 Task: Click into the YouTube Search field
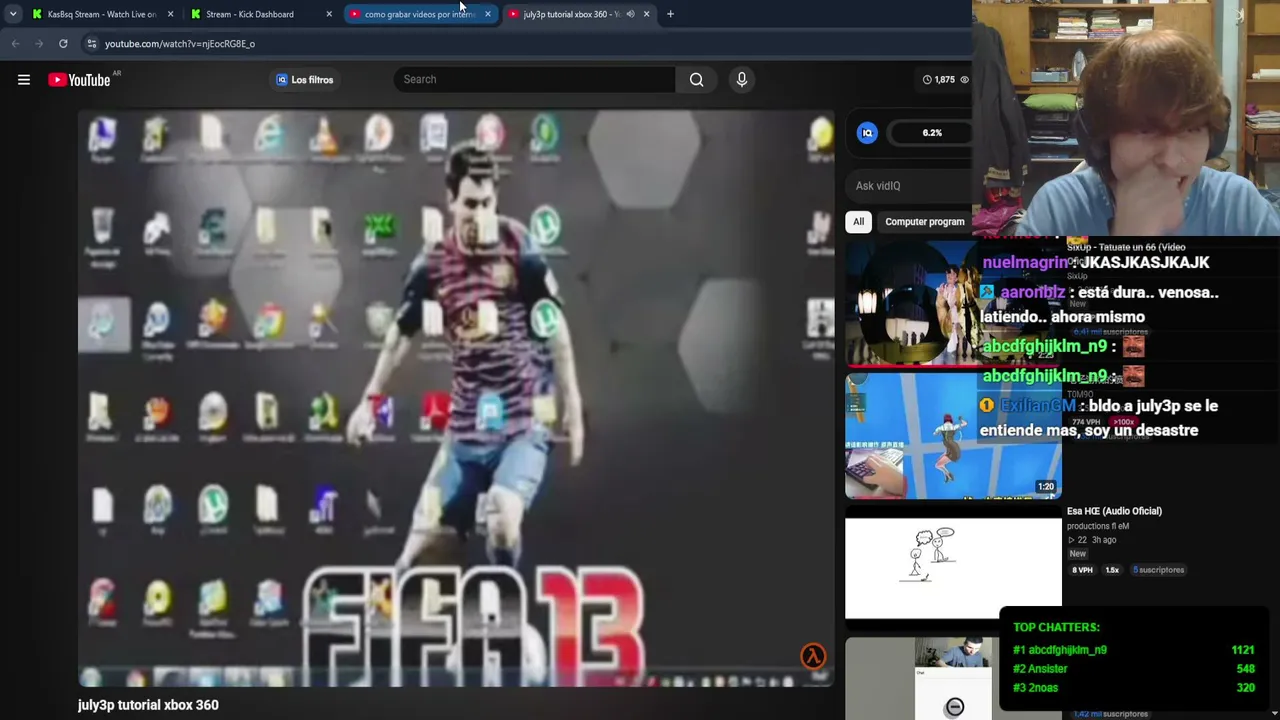pos(535,80)
